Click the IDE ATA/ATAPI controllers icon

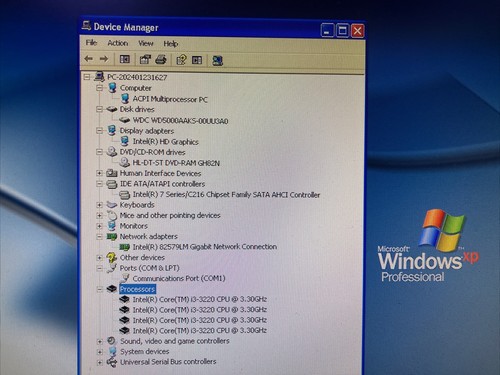point(112,184)
